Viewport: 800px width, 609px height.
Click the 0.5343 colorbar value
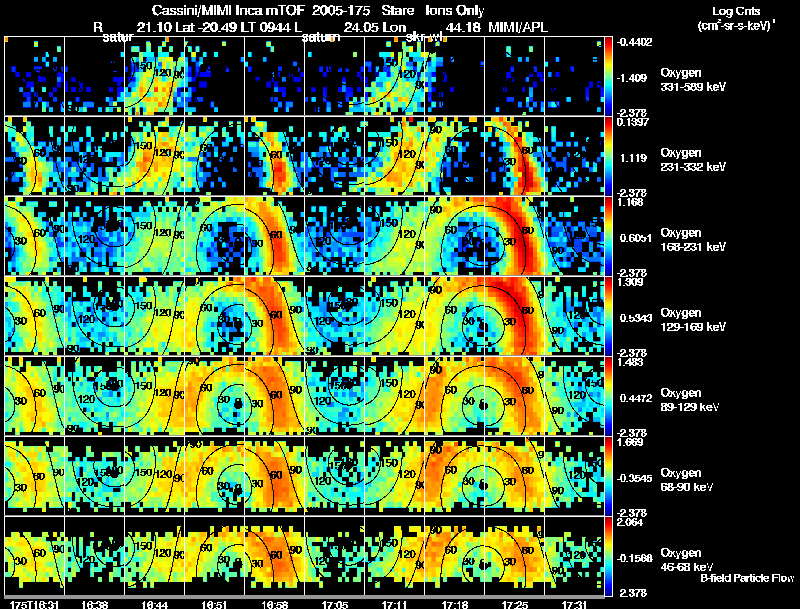click(636, 318)
